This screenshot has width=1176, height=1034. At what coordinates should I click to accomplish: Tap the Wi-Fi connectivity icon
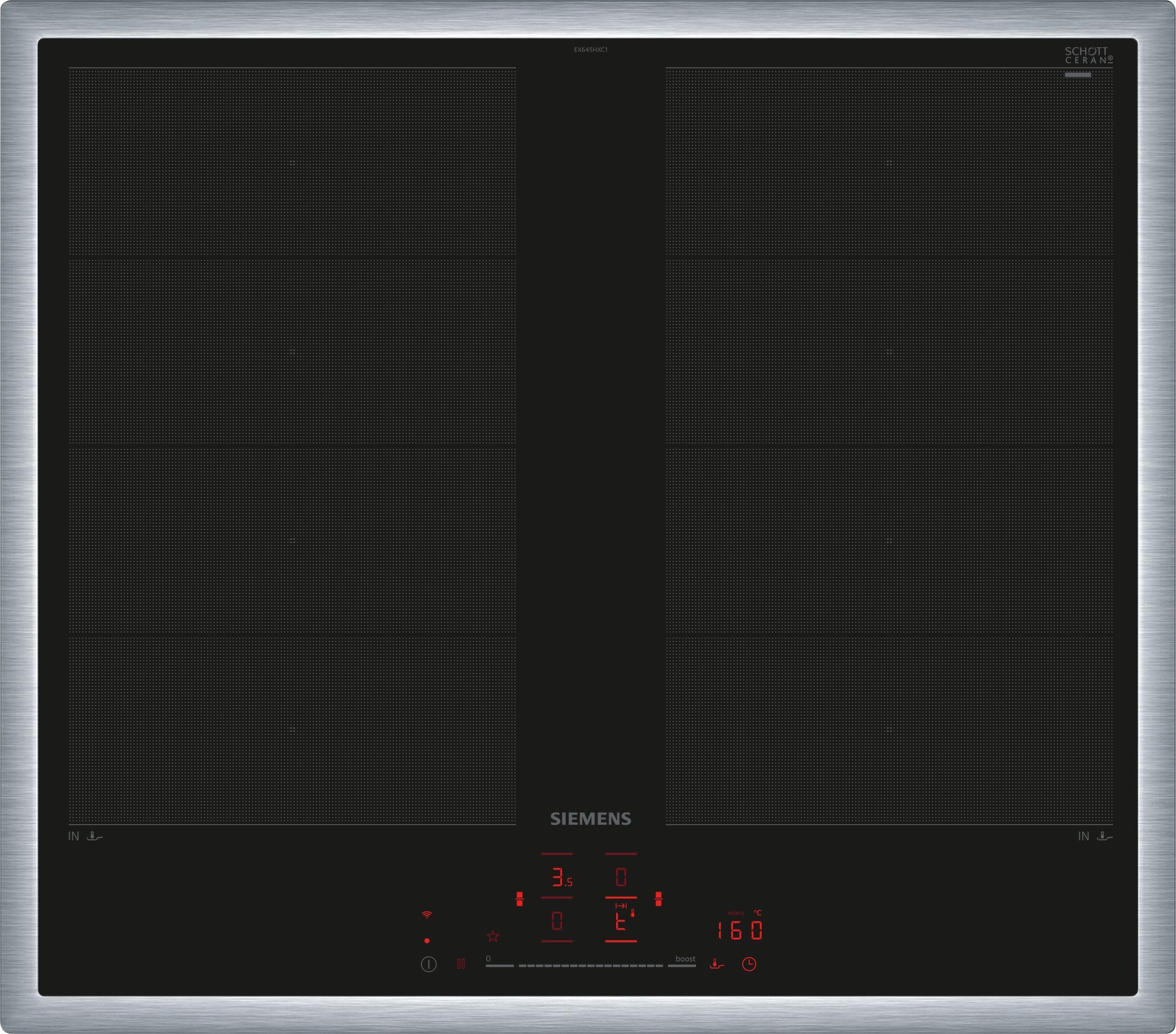[x=426, y=914]
